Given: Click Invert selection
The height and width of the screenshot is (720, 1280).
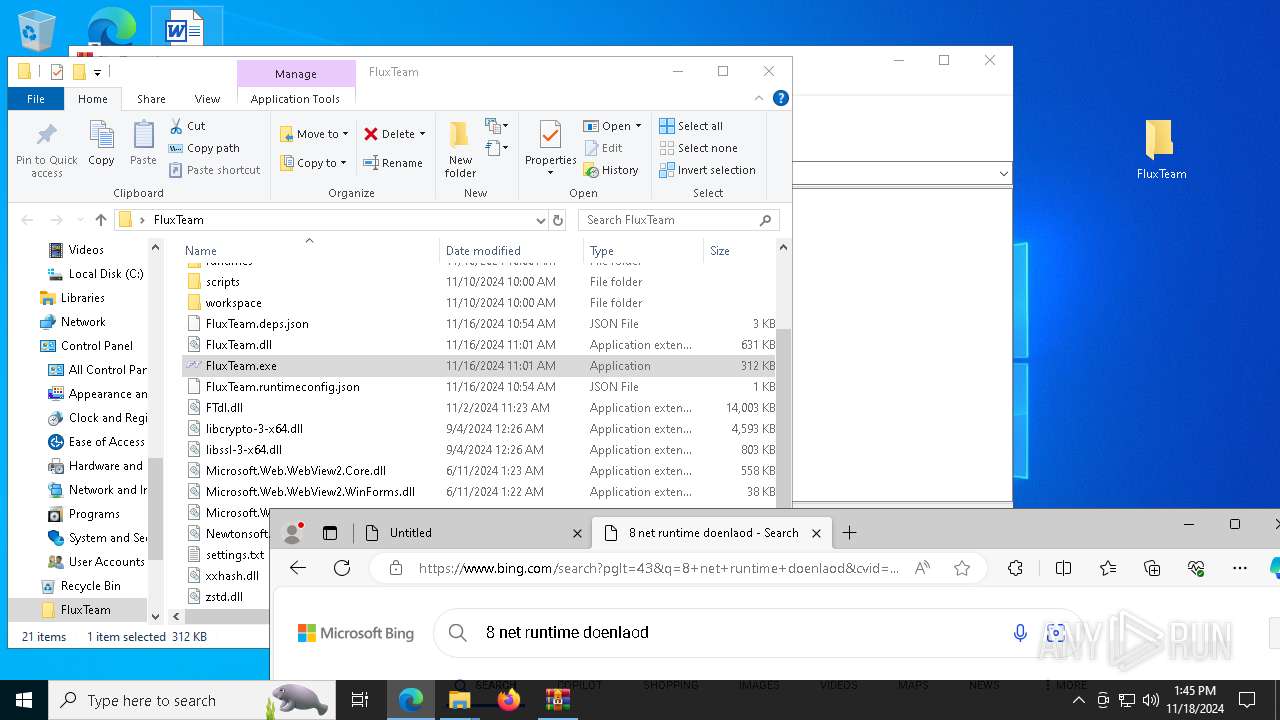Looking at the screenshot, I should [x=707, y=170].
